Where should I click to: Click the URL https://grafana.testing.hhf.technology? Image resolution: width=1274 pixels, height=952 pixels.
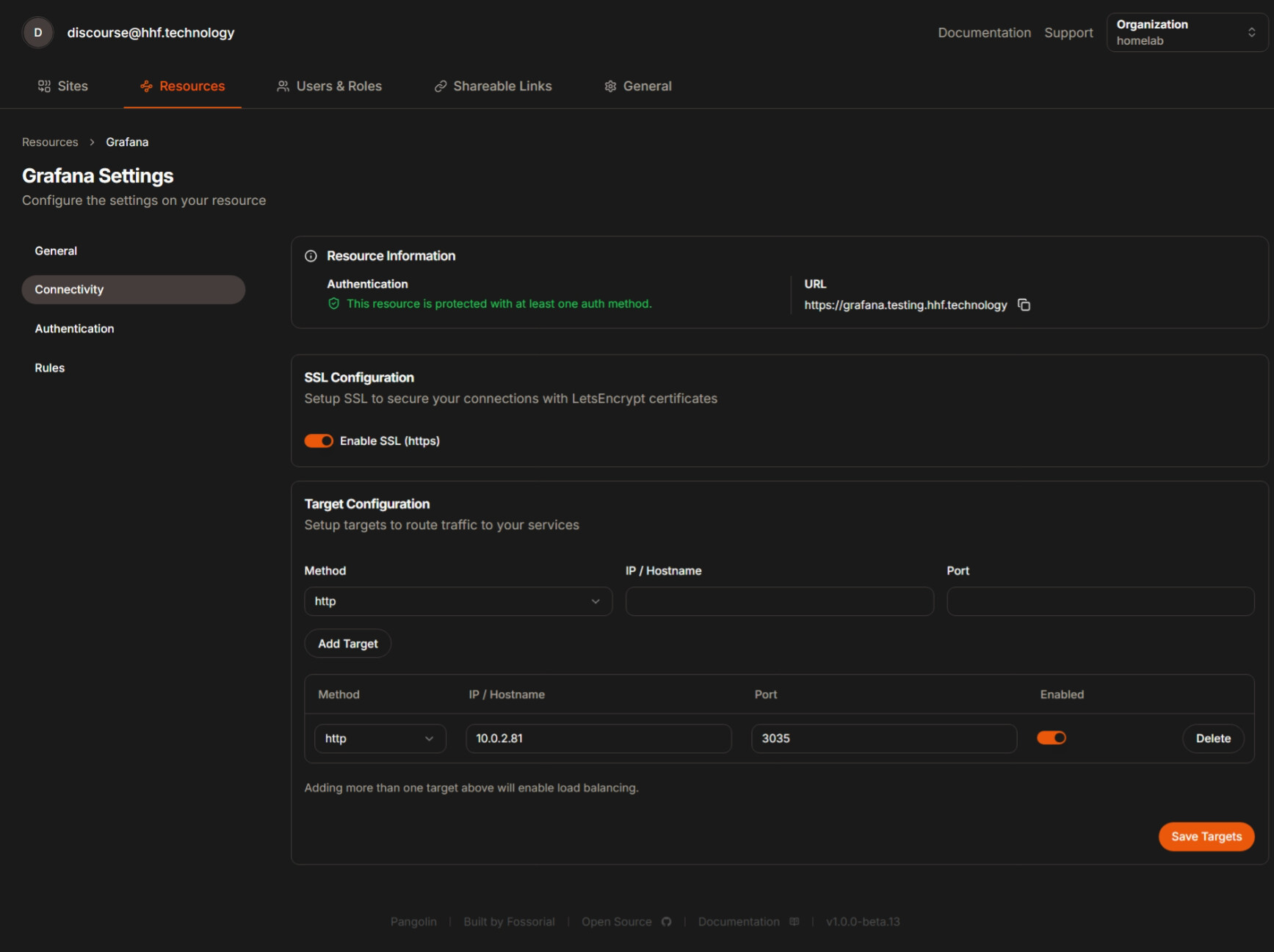coord(905,305)
